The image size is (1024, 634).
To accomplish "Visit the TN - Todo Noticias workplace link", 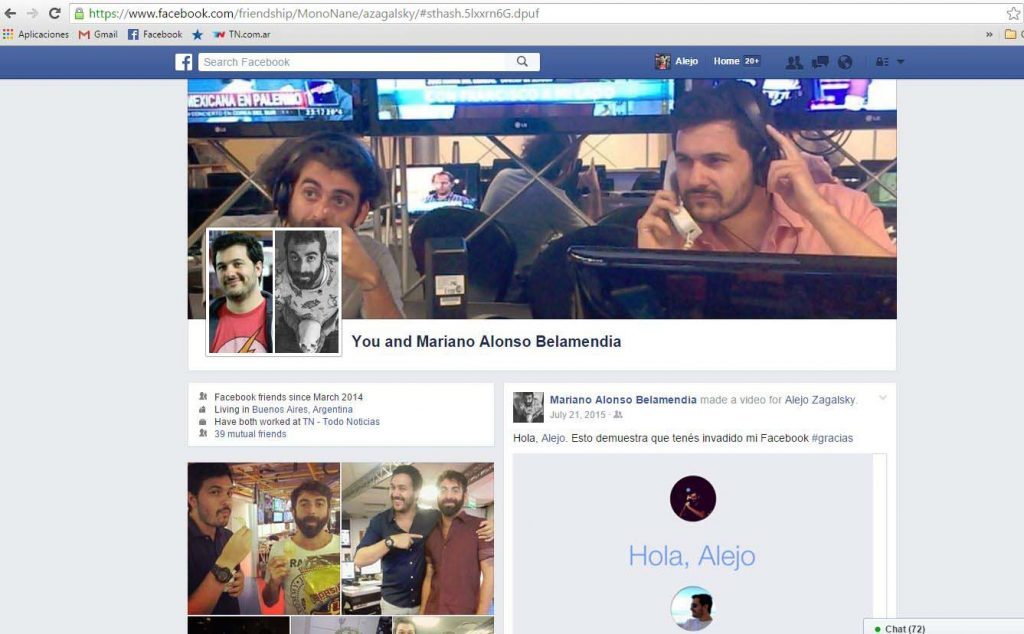I will pos(340,421).
